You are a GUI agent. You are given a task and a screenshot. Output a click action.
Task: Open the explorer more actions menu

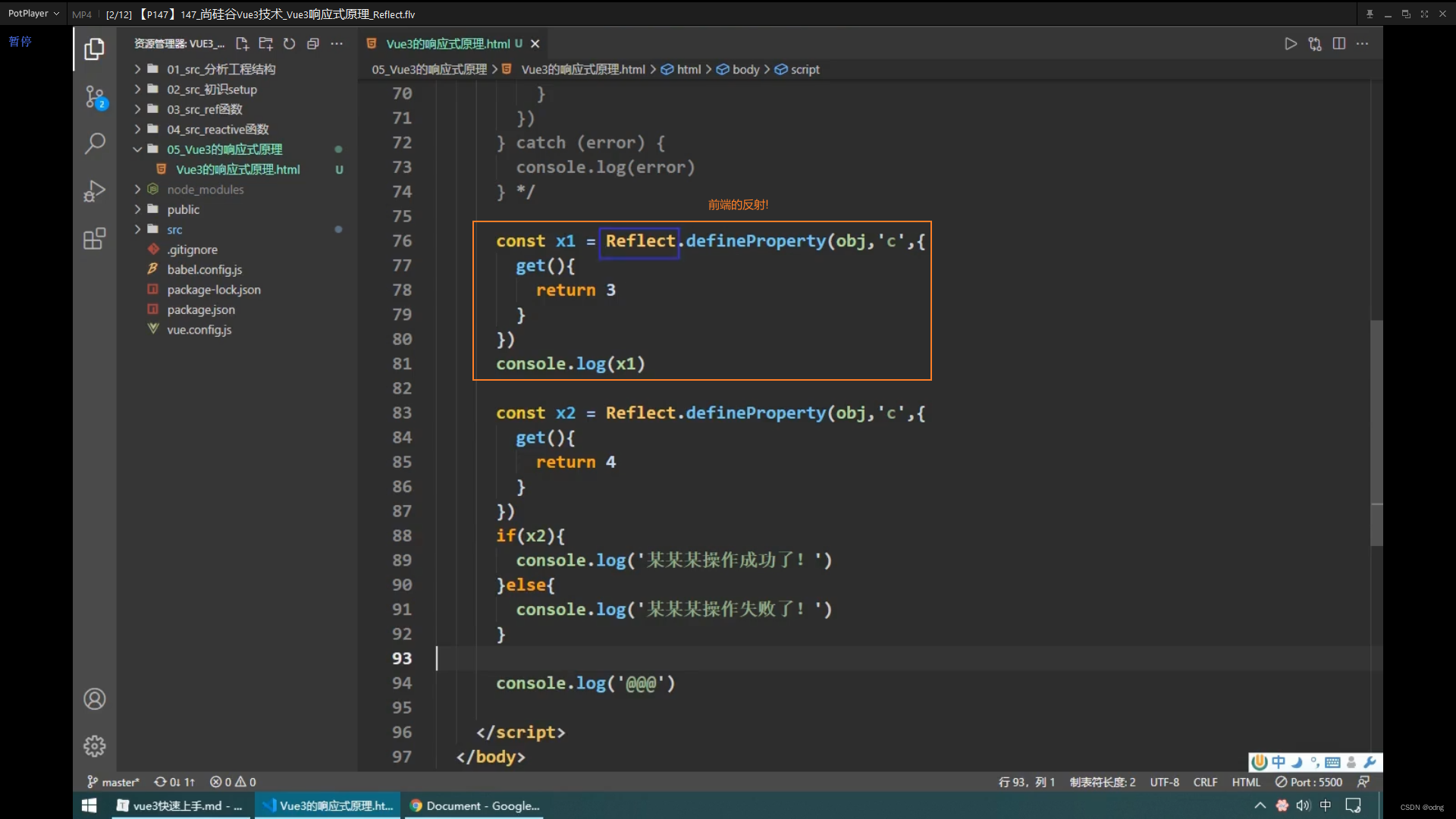337,44
